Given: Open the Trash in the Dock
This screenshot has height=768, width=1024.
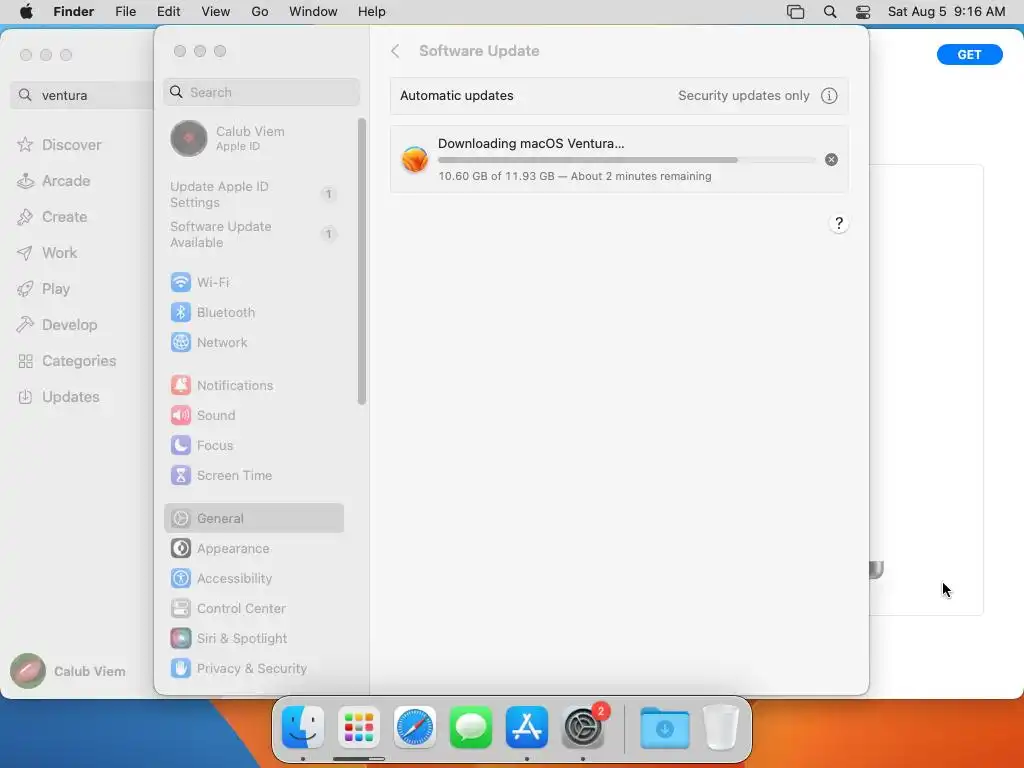Looking at the screenshot, I should click(721, 727).
